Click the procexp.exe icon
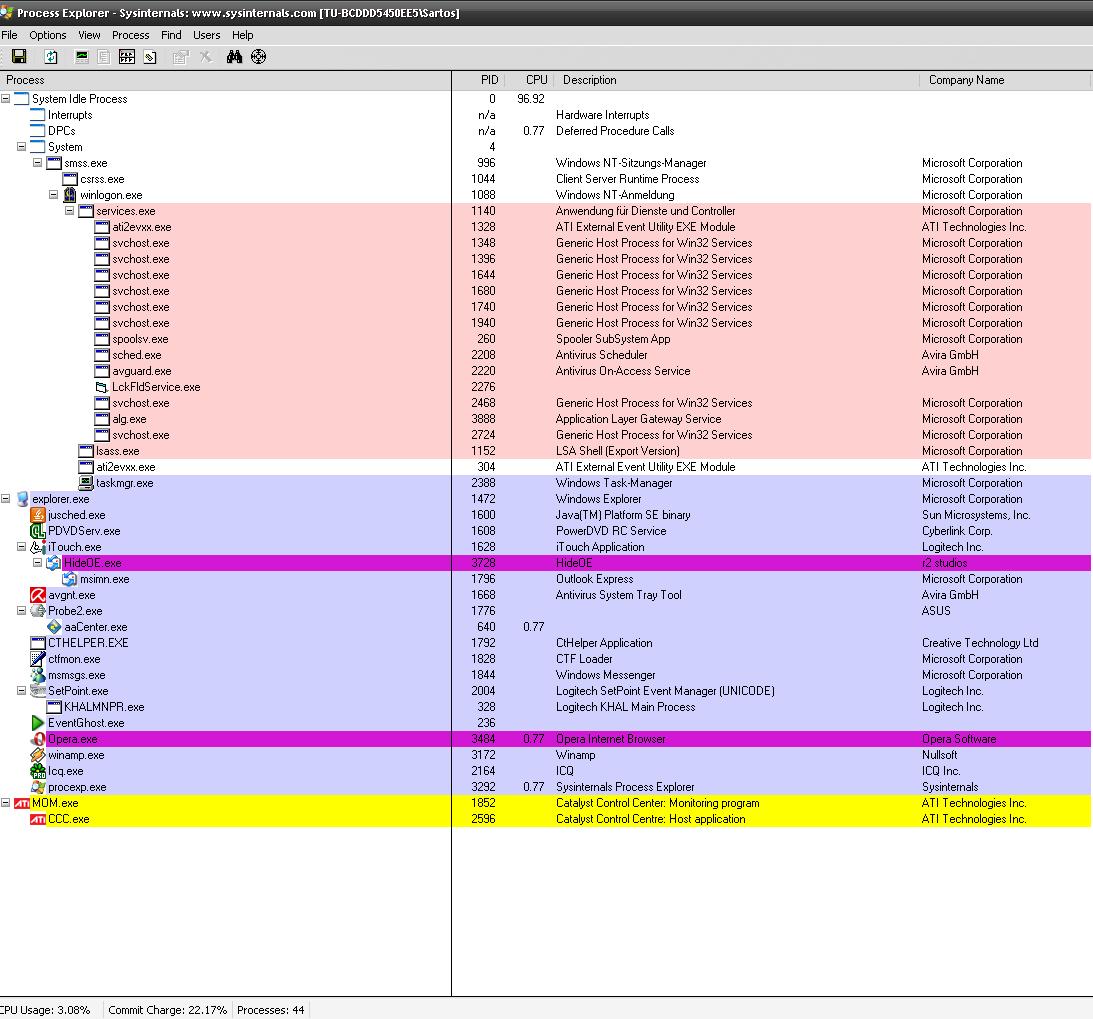Screen dimensions: 1093x1019 point(38,787)
